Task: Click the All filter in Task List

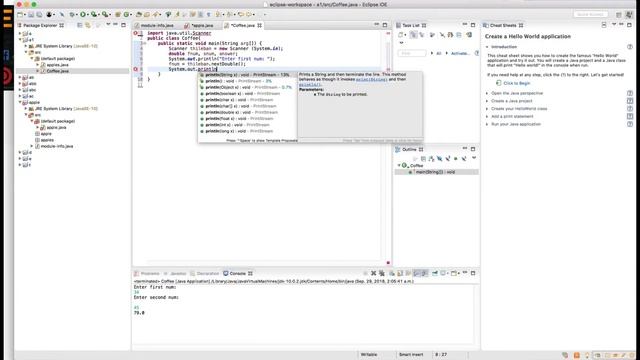Action: (x=439, y=53)
